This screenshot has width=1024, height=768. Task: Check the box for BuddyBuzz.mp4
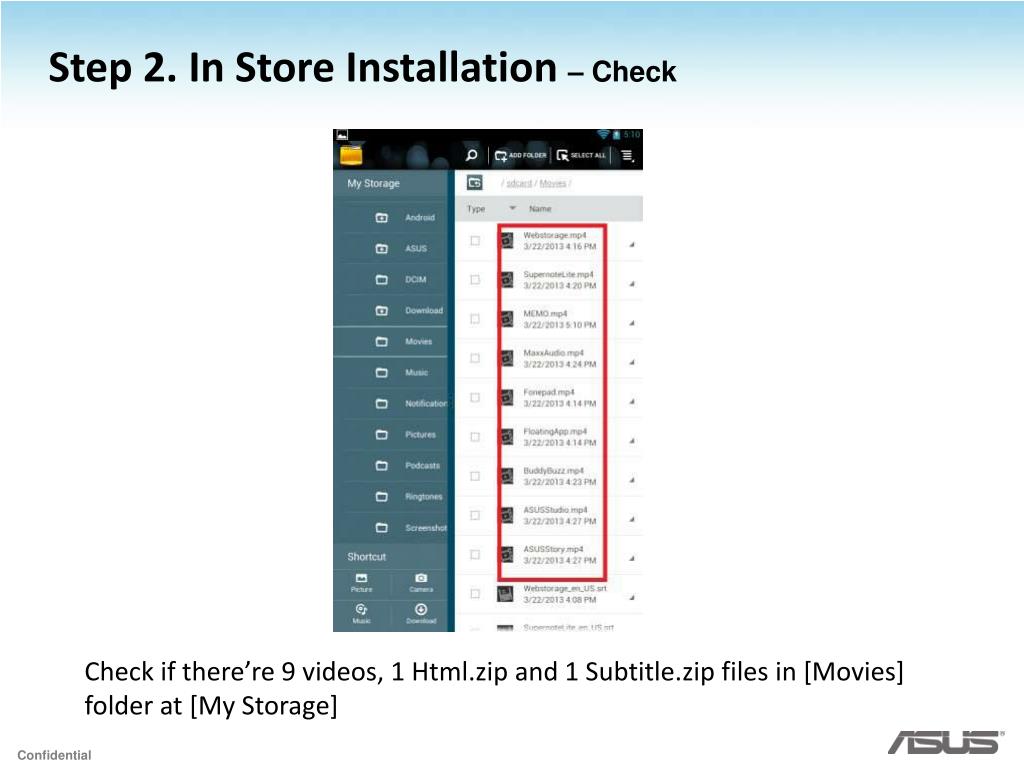[475, 476]
